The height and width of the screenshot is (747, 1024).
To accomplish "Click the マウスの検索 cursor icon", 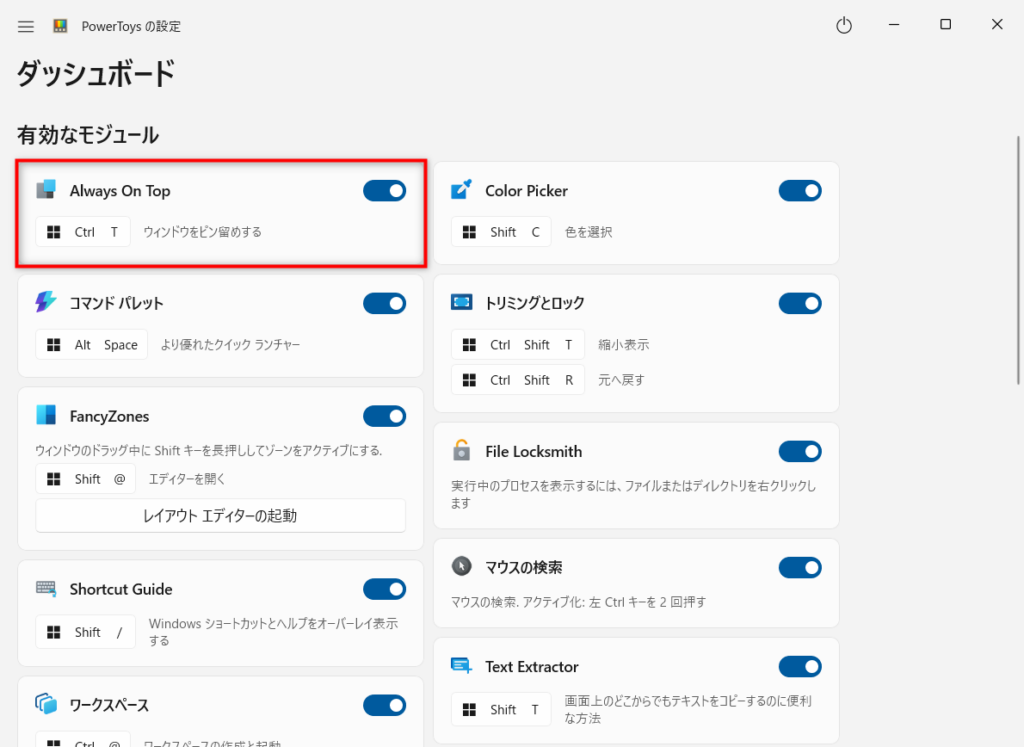I will click(x=461, y=566).
